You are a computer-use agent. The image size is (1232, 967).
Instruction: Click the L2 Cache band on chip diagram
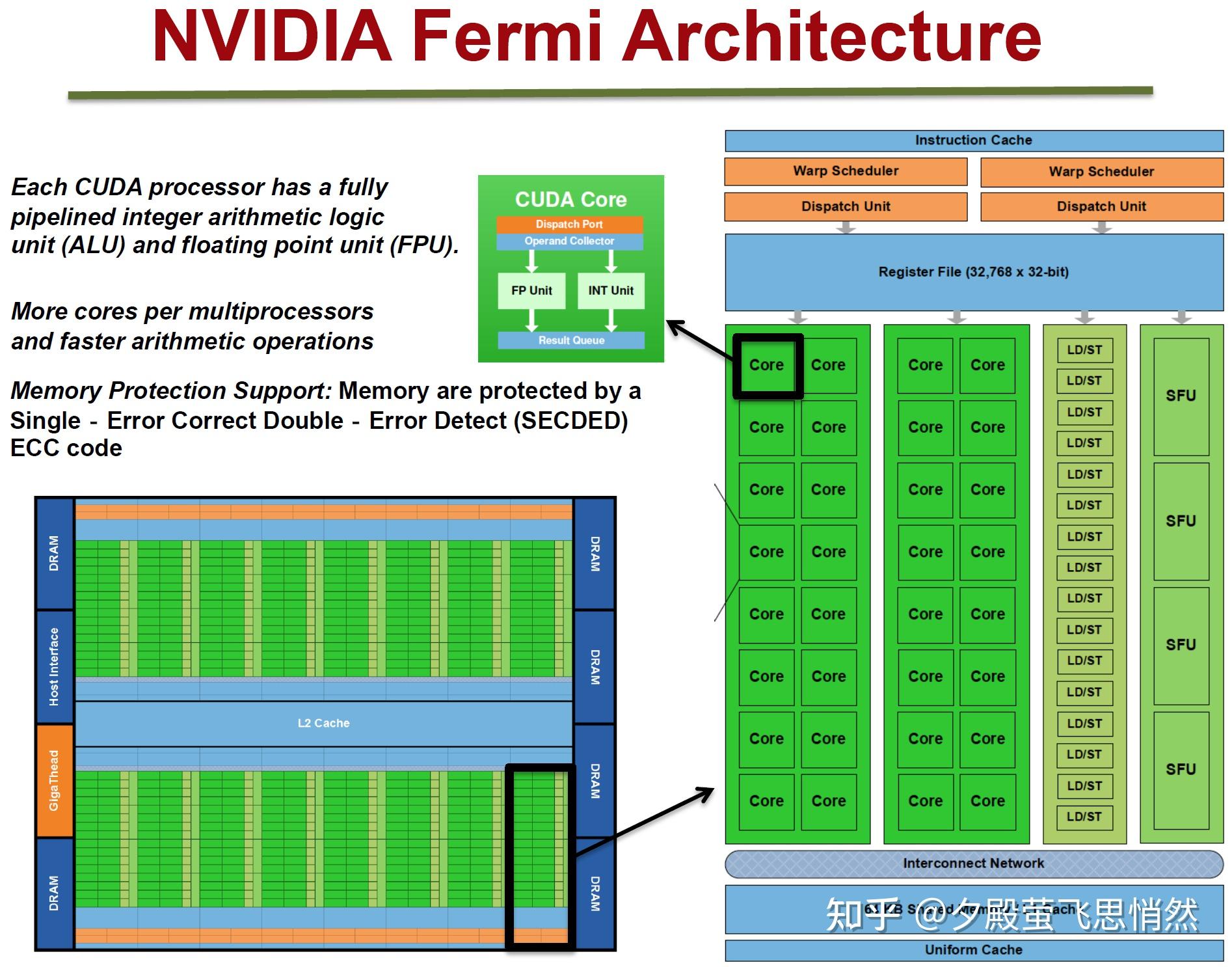(323, 723)
